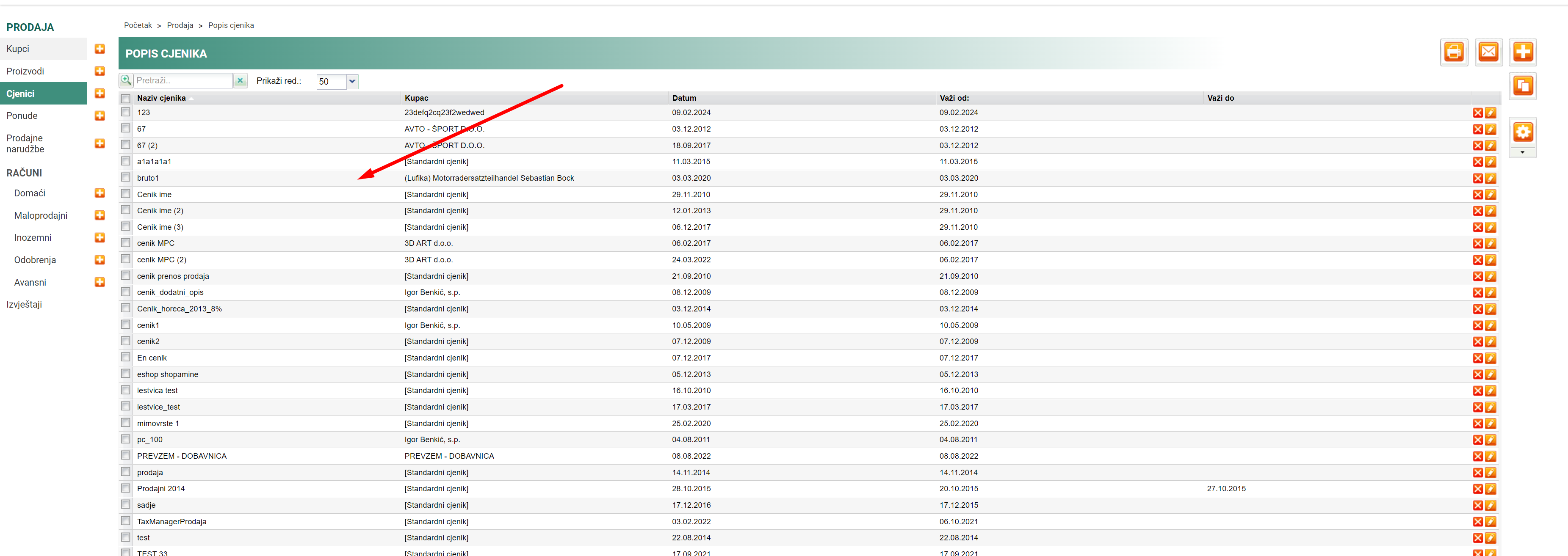This screenshot has height=556, width=1568.
Task: Go to 'Prodaja' breadcrumb link
Action: click(180, 25)
